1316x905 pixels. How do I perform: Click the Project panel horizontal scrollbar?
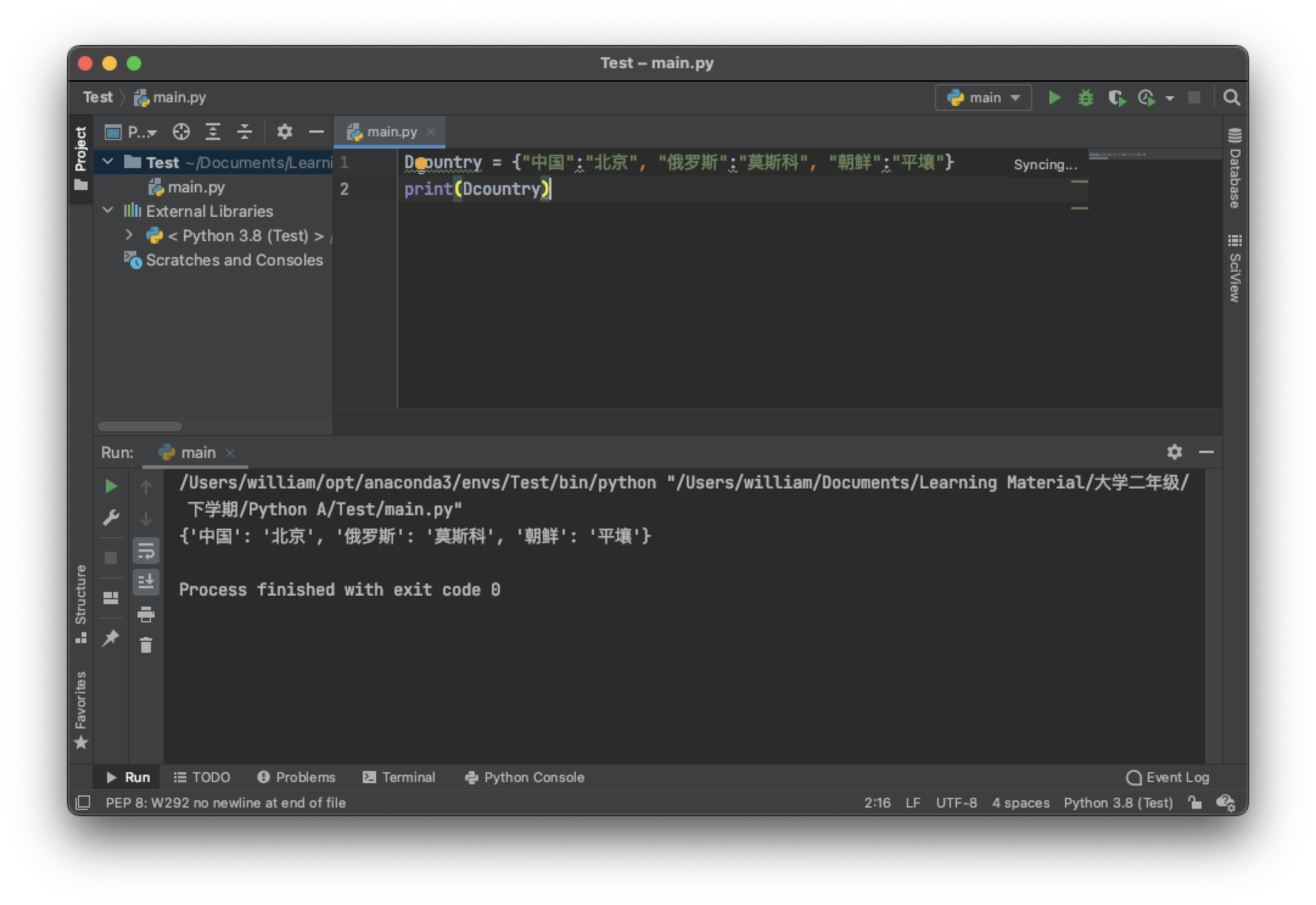140,426
